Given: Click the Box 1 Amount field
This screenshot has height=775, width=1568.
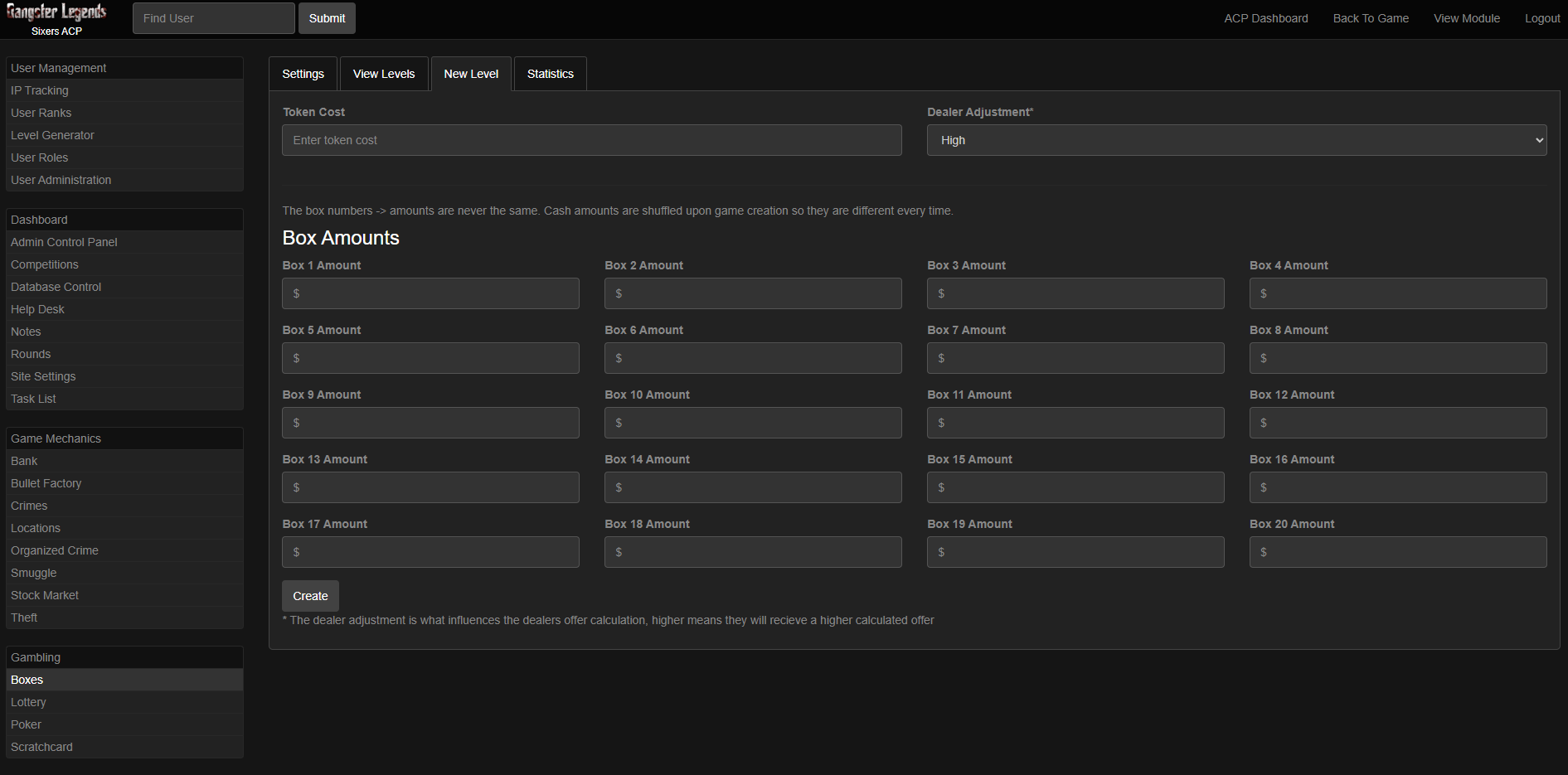Looking at the screenshot, I should click(x=430, y=293).
